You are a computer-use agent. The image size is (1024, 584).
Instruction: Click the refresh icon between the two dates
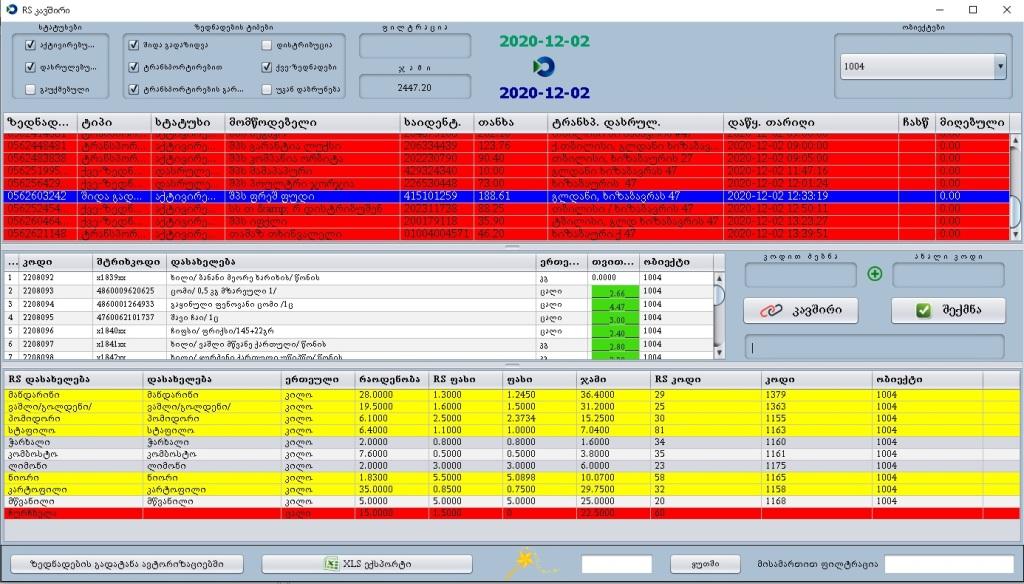[x=544, y=67]
